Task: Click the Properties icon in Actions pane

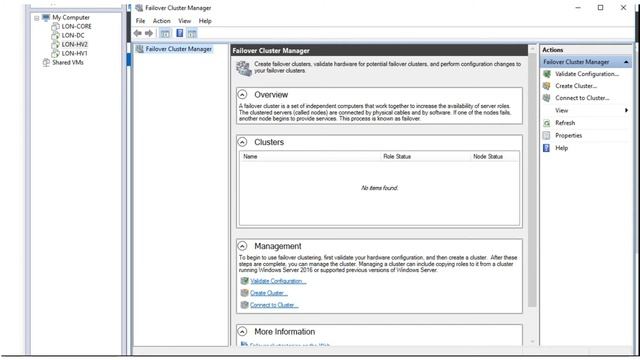Action: click(x=547, y=136)
